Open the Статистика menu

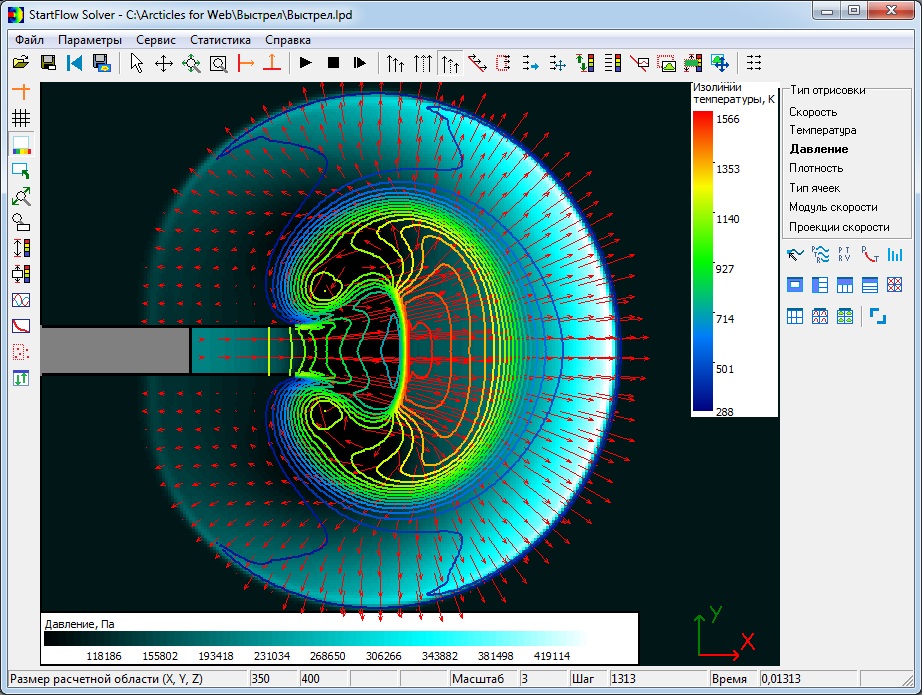pyautogui.click(x=221, y=40)
